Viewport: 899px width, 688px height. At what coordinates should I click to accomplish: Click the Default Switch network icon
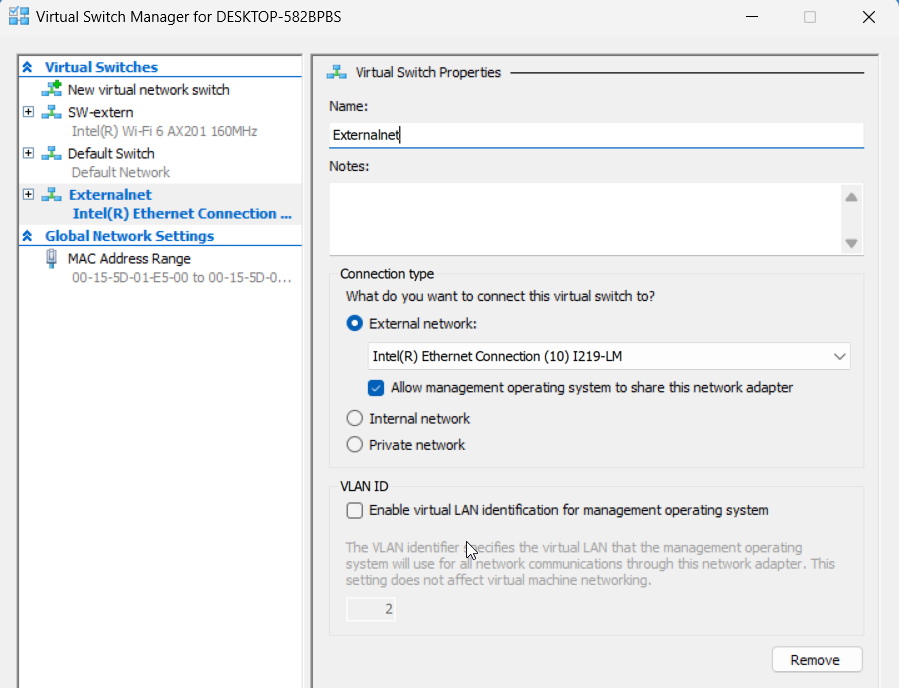click(x=51, y=154)
